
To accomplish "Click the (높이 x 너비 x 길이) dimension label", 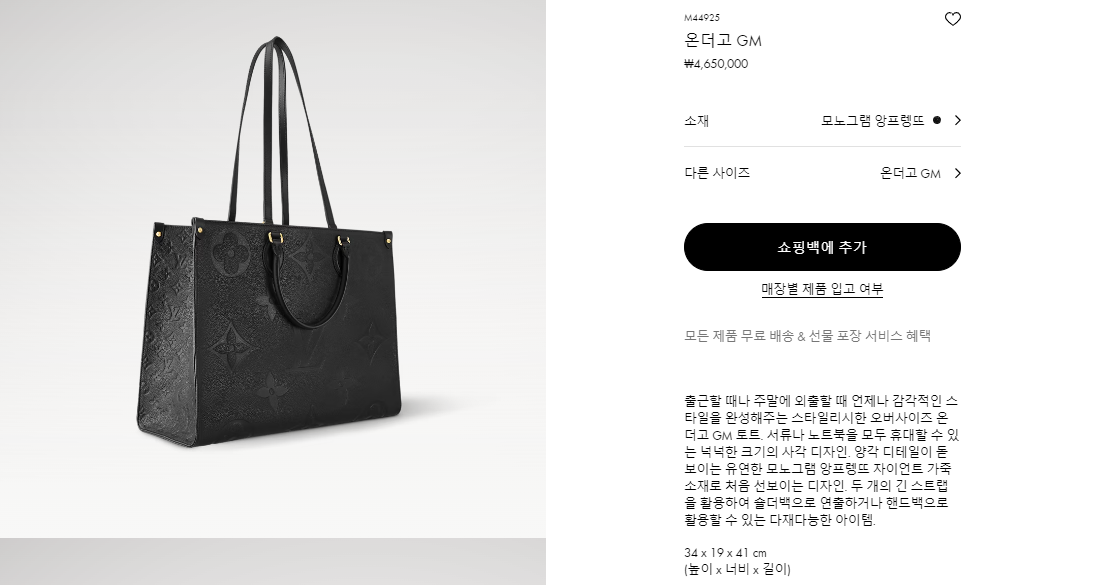I will (737, 570).
